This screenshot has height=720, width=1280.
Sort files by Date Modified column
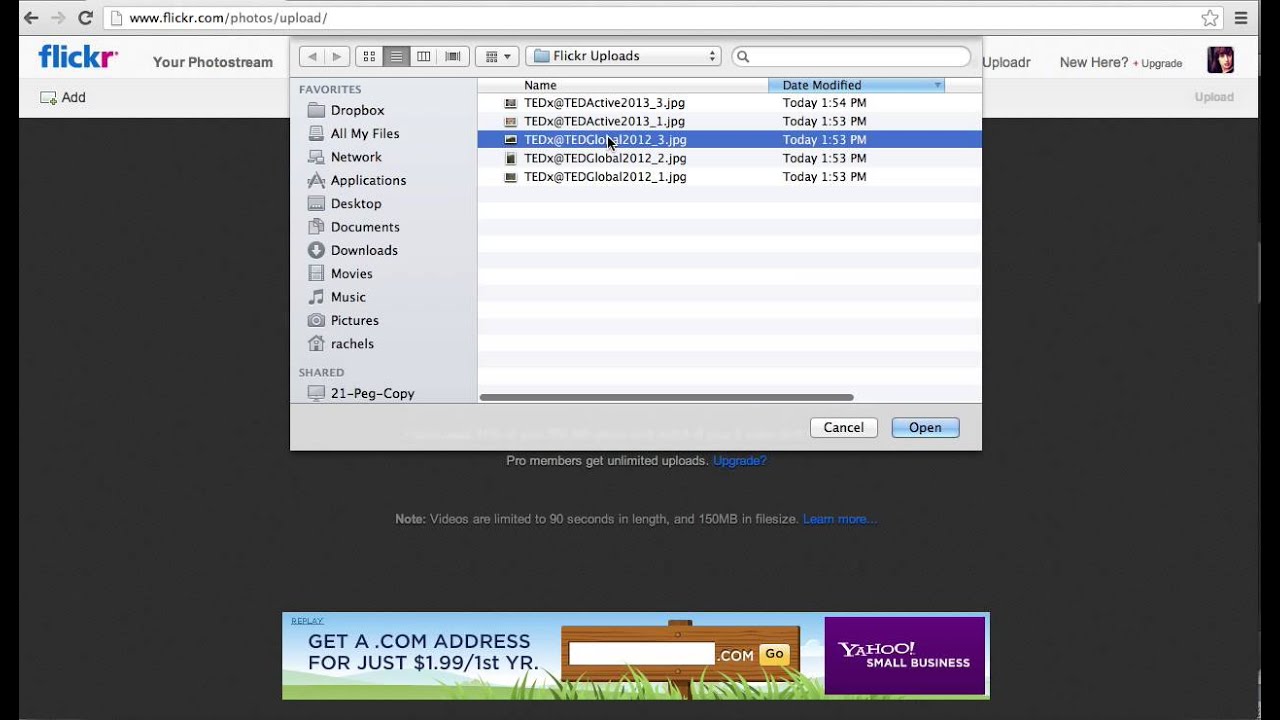coord(856,85)
